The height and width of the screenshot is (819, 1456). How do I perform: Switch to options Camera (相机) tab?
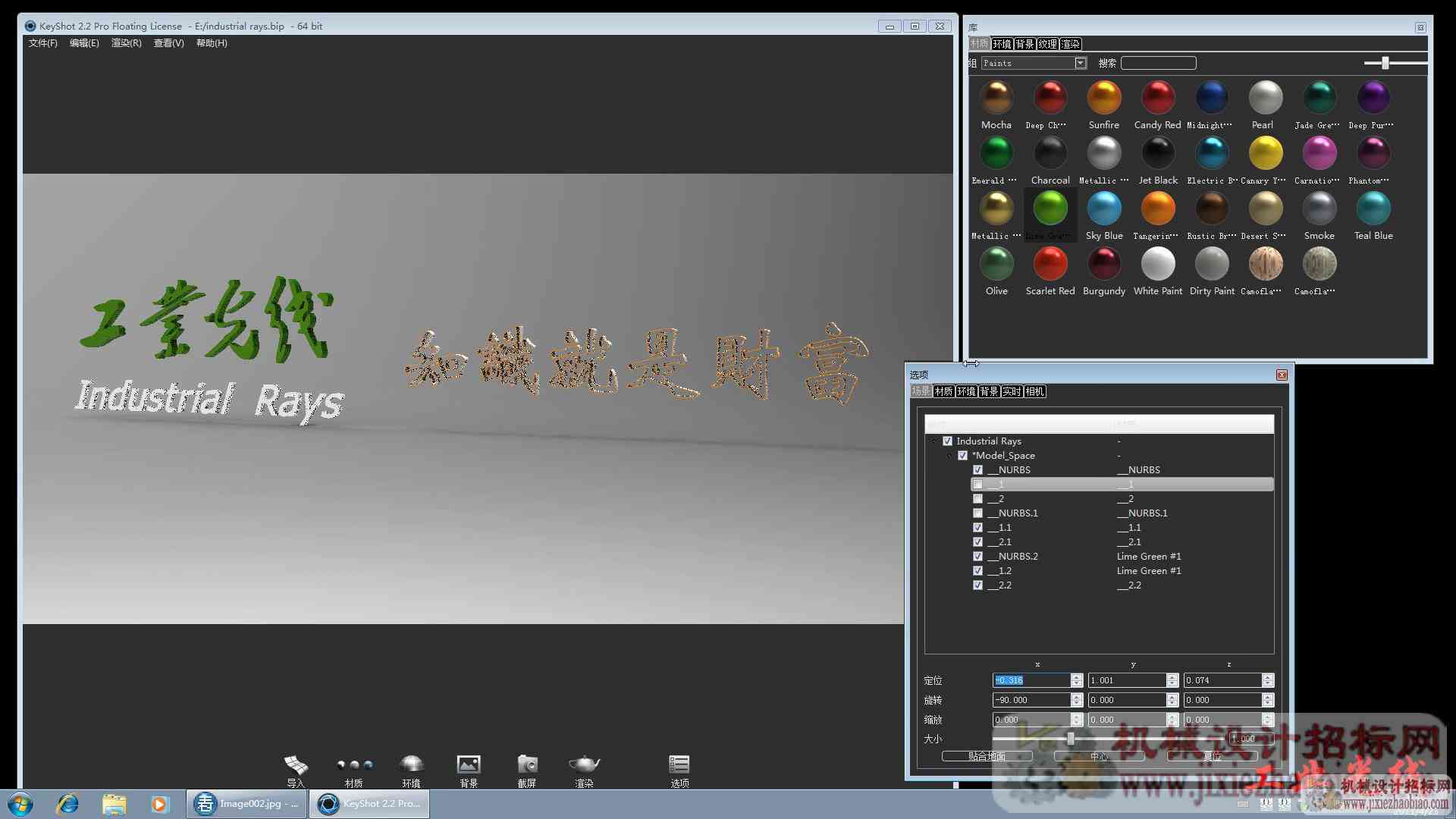1034,391
